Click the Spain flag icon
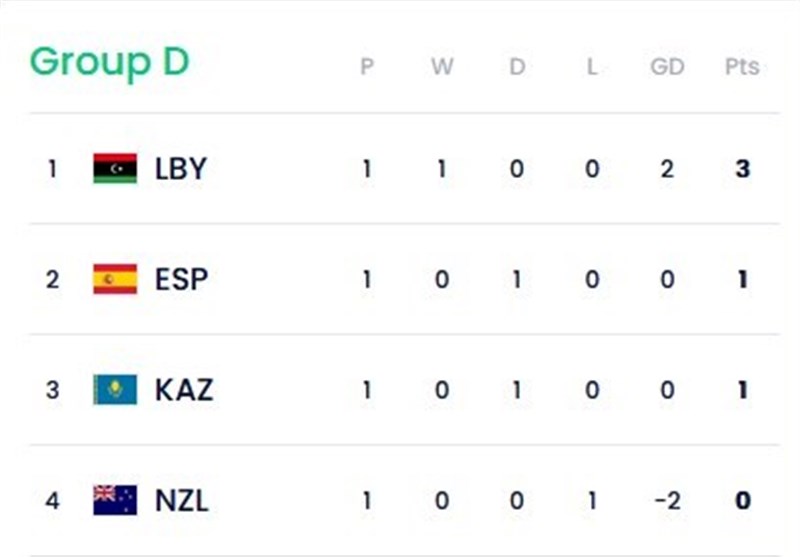This screenshot has height=557, width=800. (x=115, y=279)
